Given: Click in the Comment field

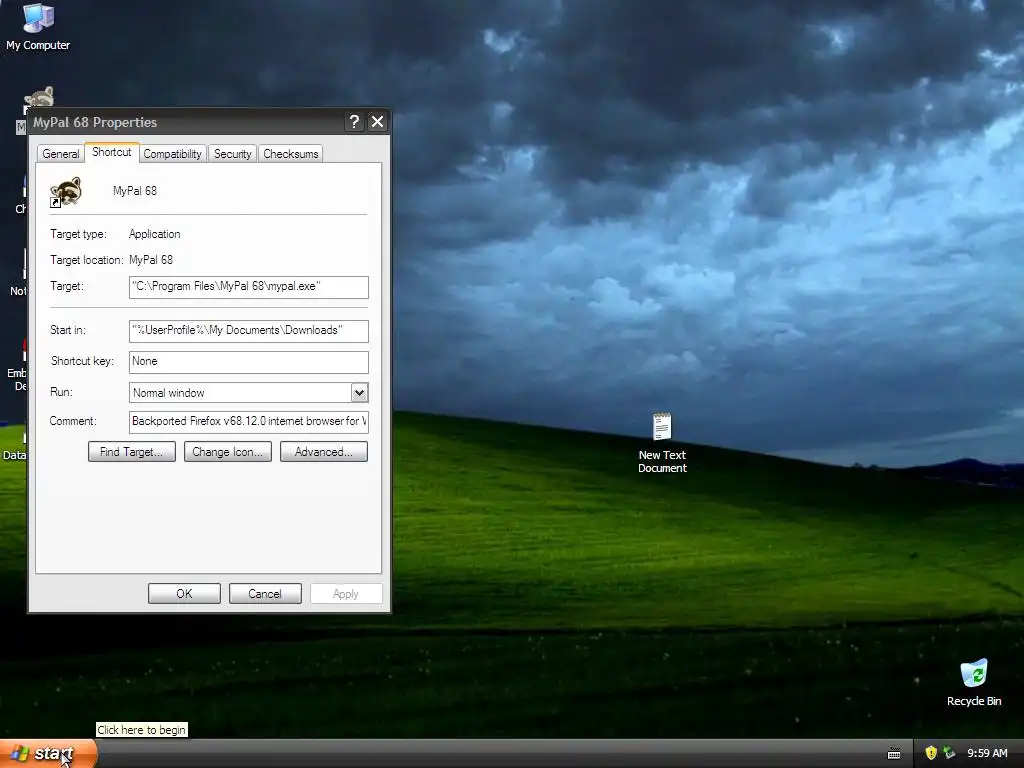Looking at the screenshot, I should point(249,422).
